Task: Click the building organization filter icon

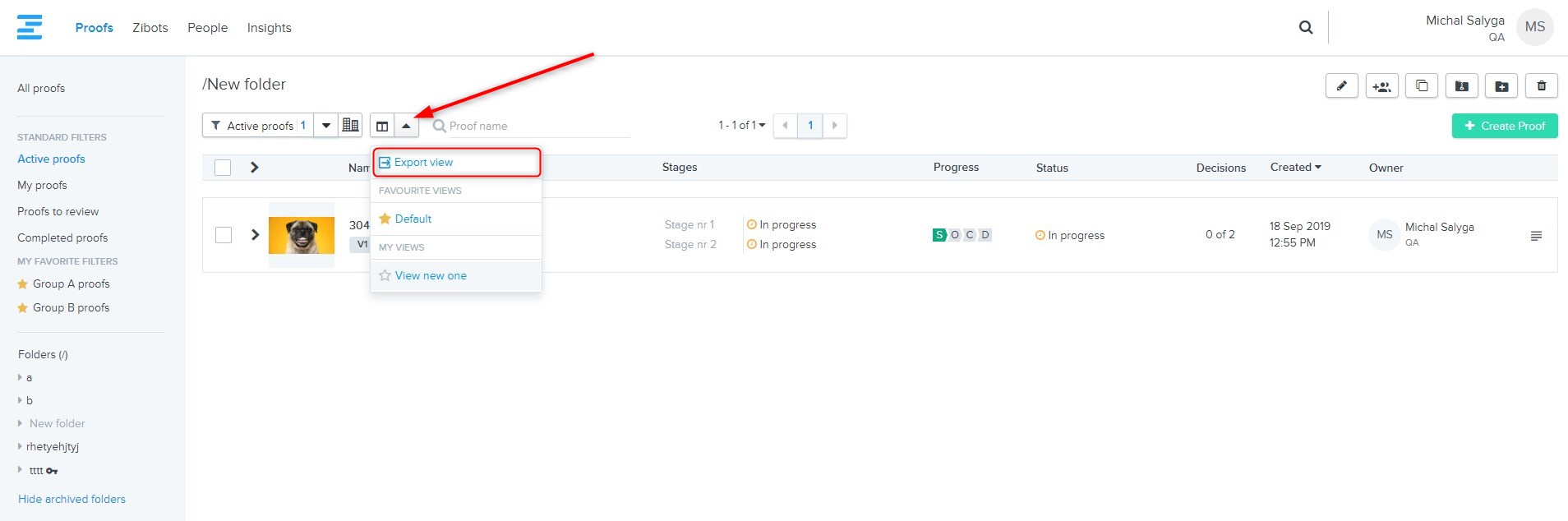Action: point(350,125)
